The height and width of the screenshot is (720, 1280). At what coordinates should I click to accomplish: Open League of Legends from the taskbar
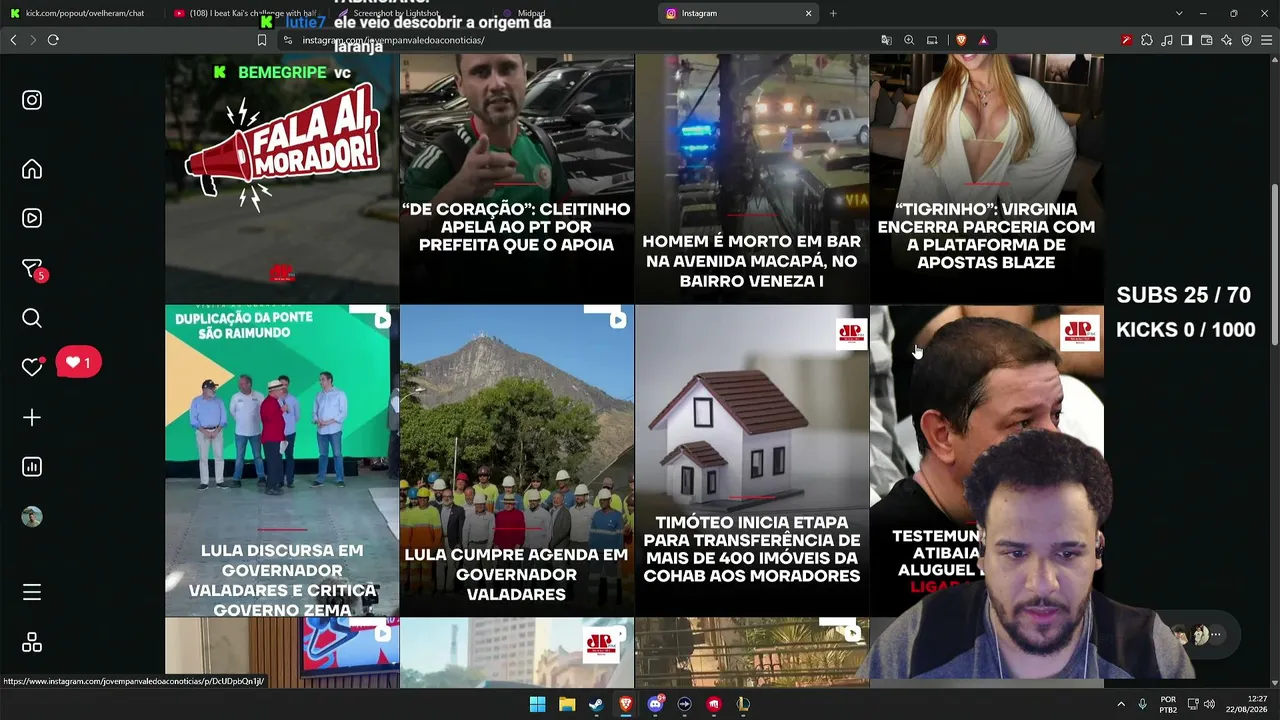(x=743, y=704)
